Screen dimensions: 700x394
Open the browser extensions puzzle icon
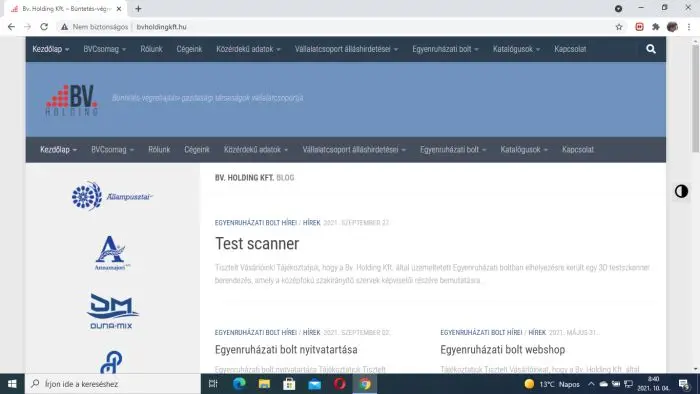[655, 27]
